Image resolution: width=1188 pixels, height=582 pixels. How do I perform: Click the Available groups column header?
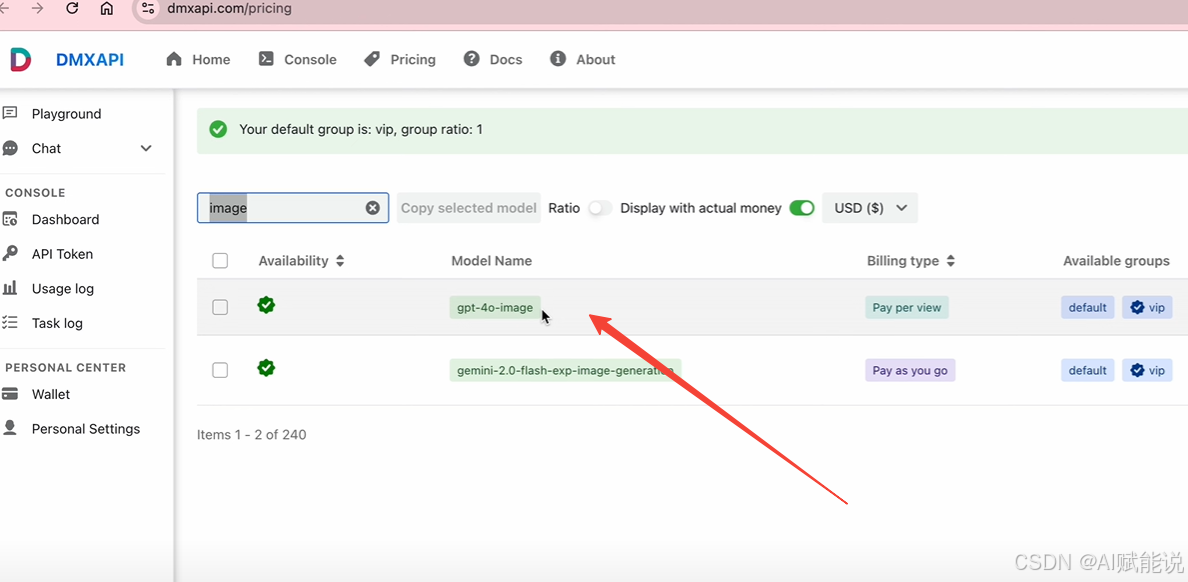1116,261
